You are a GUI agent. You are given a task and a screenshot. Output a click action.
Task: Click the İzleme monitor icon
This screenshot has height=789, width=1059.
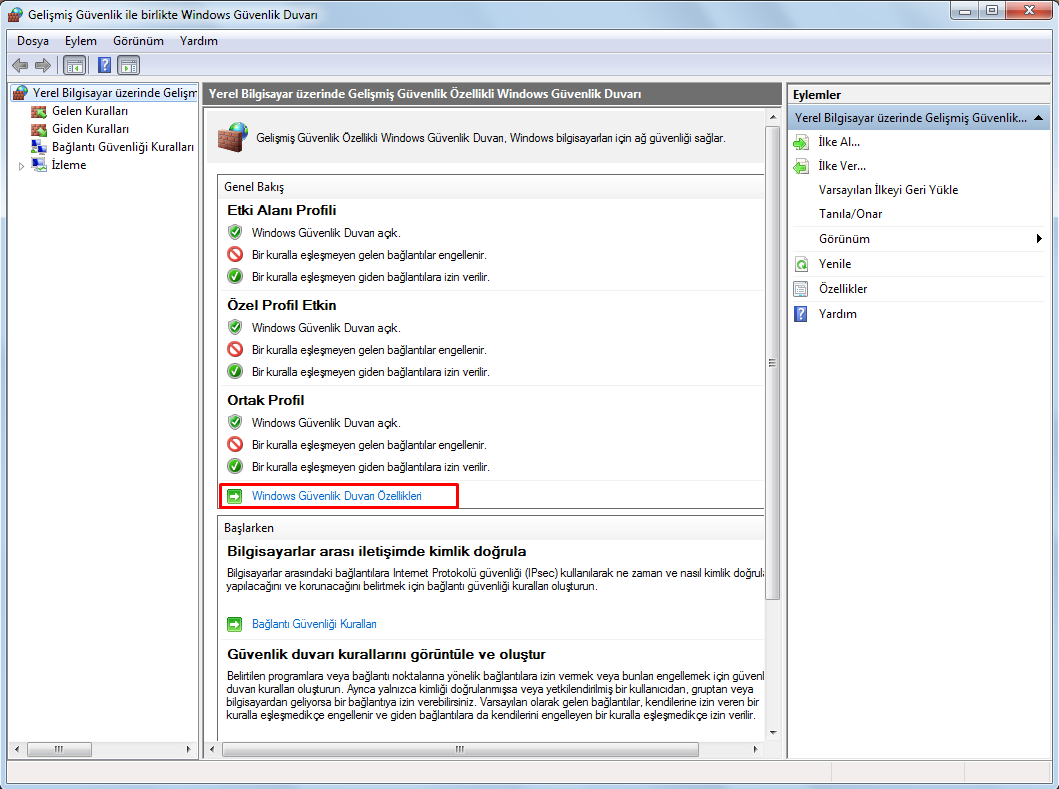point(39,165)
